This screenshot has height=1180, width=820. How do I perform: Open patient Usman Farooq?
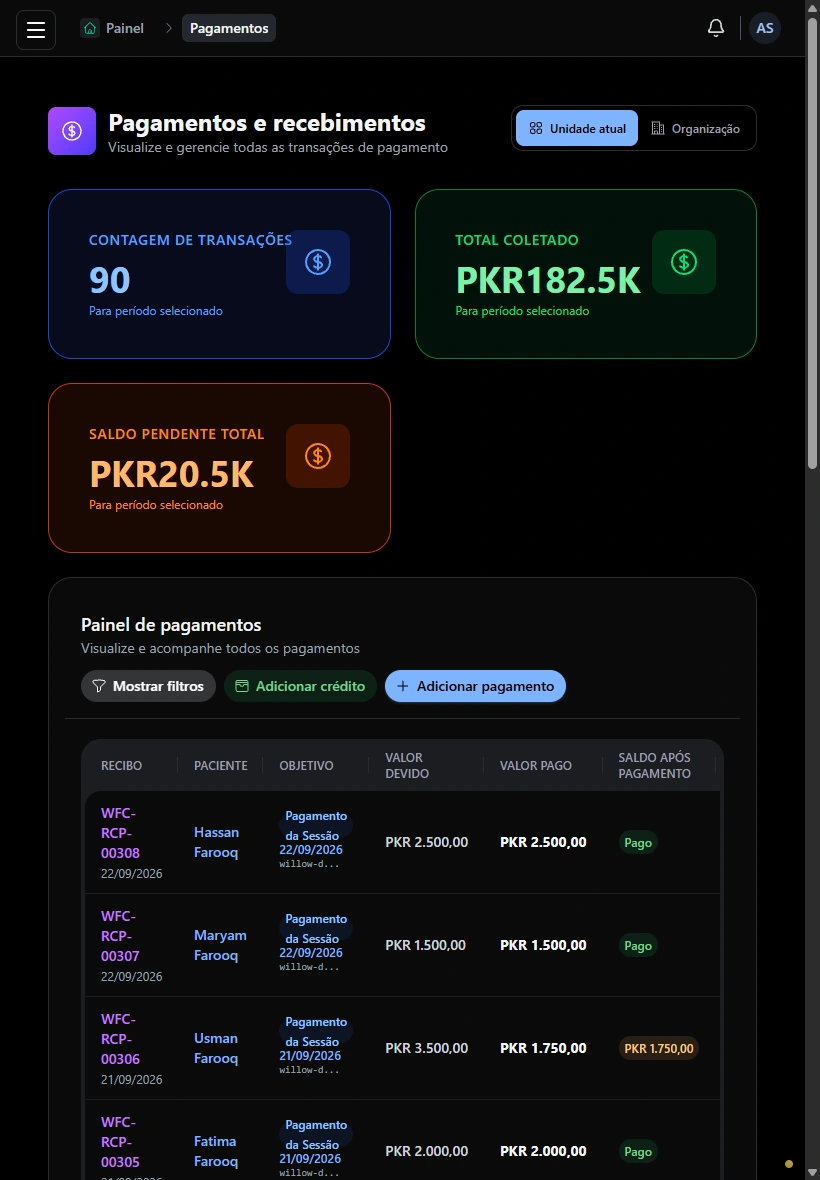pos(216,1048)
